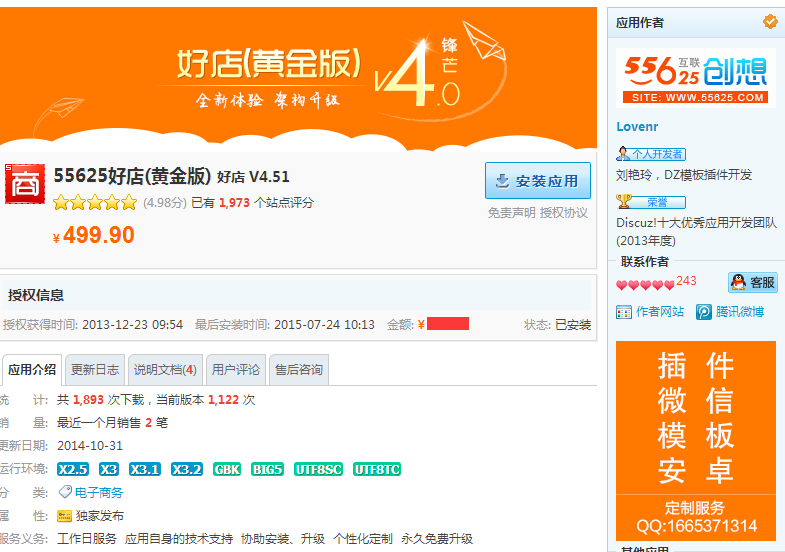Screen dimensions: 785x552
Task: Click the 协助安装、升级 service text
Action: pyautogui.click(x=283, y=539)
